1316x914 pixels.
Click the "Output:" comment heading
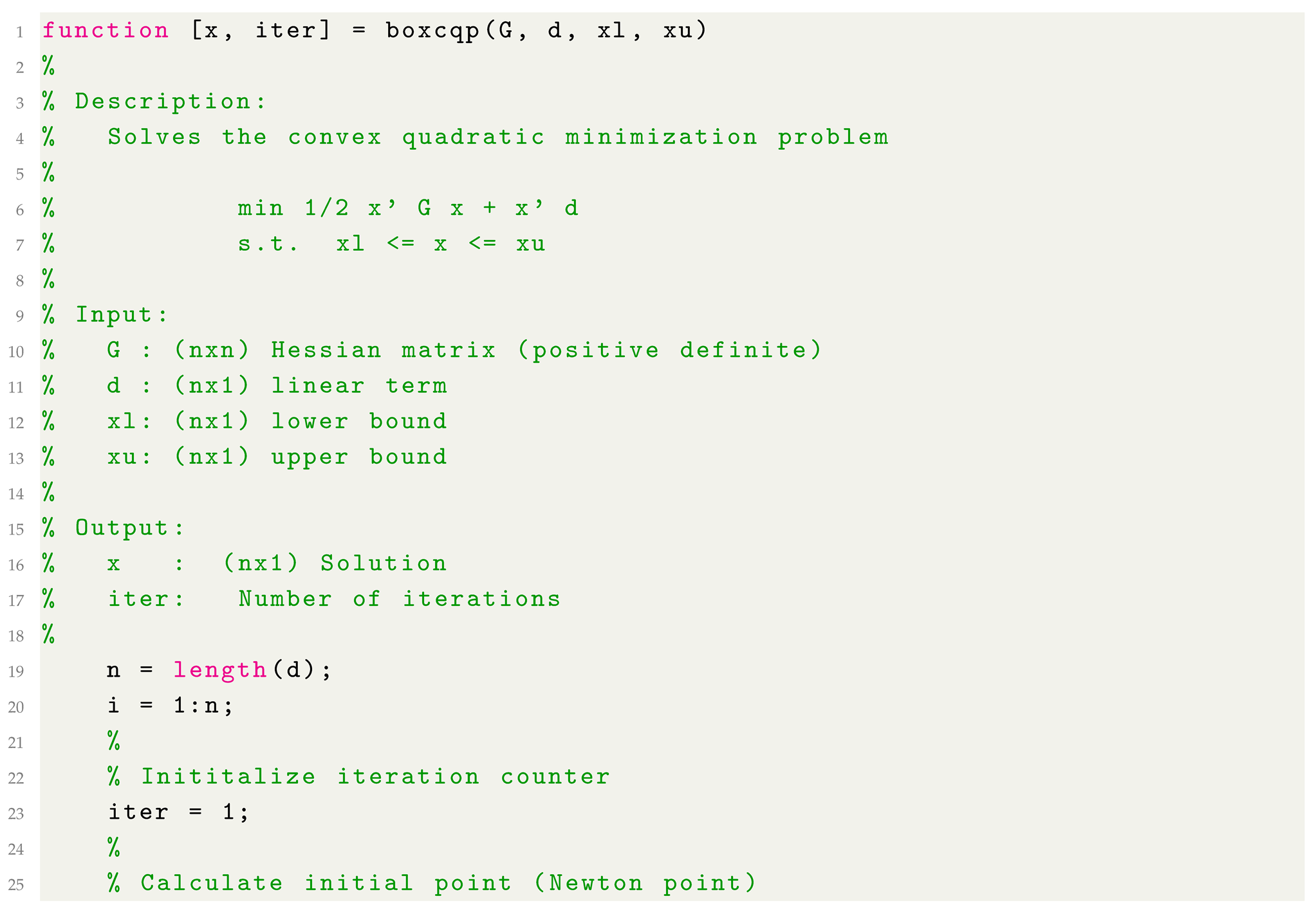(x=130, y=528)
